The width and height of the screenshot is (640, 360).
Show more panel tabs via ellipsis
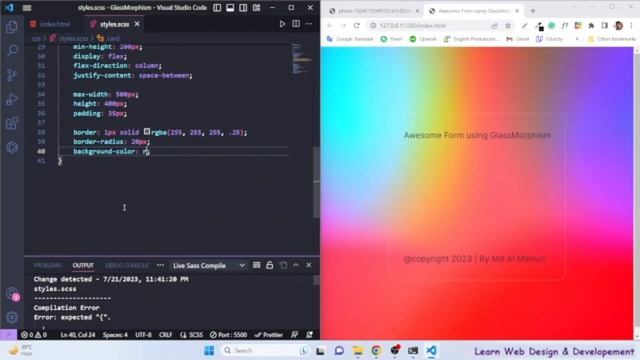coord(160,265)
